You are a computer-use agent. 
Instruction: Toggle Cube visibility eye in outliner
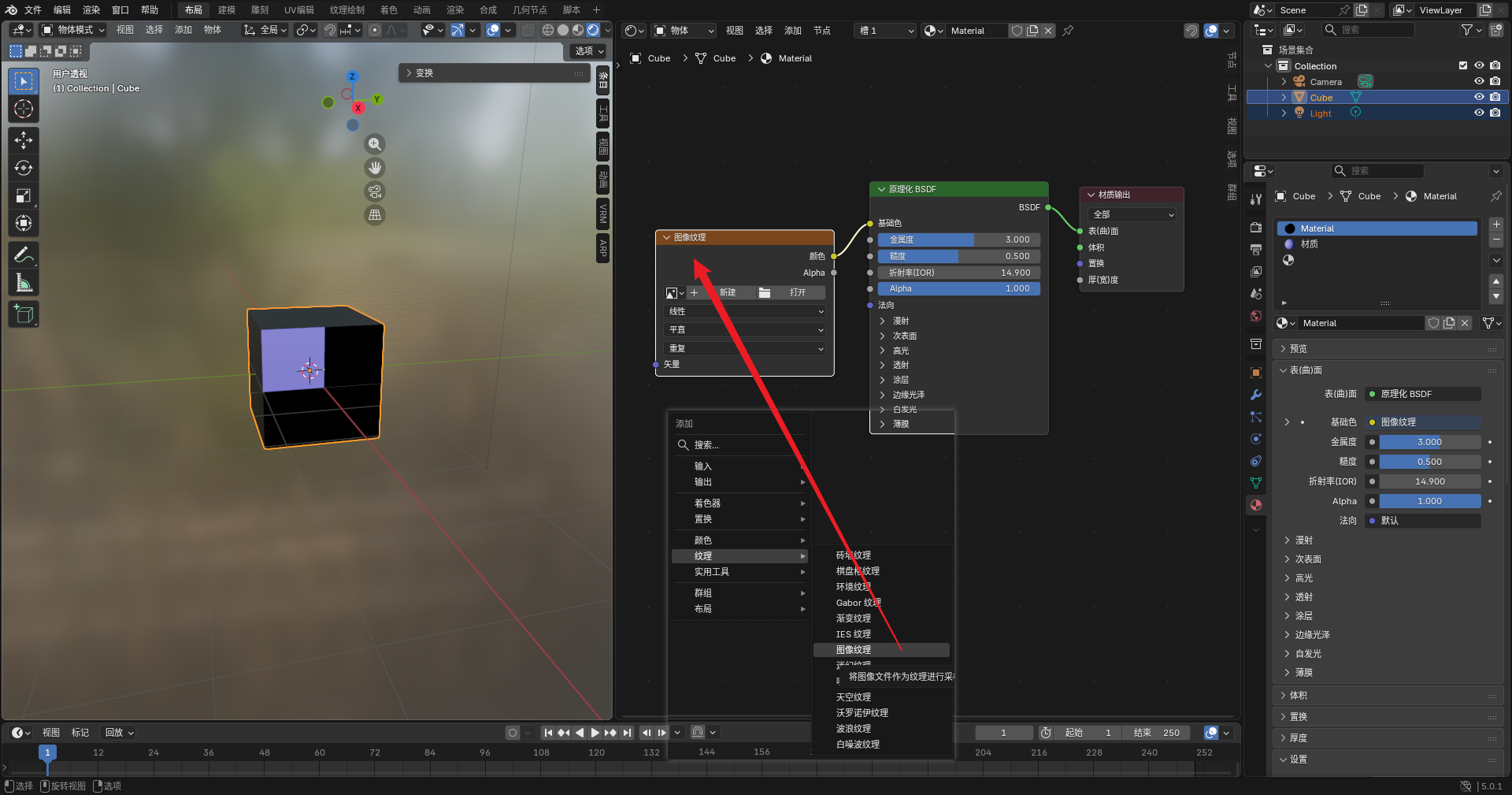tap(1479, 97)
